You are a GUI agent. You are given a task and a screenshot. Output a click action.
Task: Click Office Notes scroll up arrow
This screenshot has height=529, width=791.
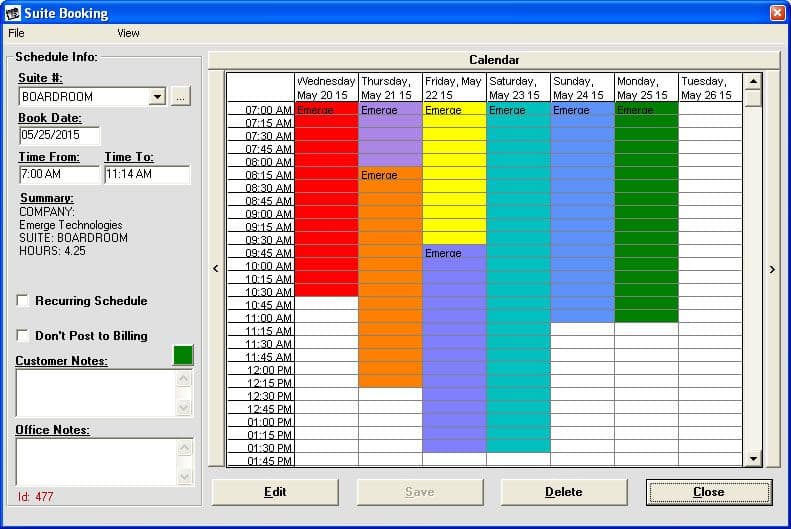pos(185,447)
